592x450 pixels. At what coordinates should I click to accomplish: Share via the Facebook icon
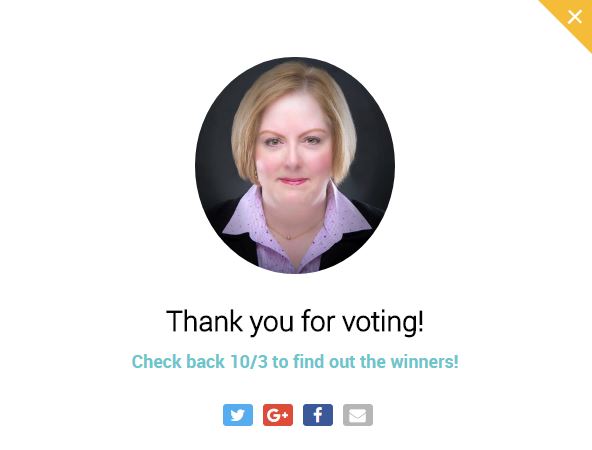tap(318, 415)
